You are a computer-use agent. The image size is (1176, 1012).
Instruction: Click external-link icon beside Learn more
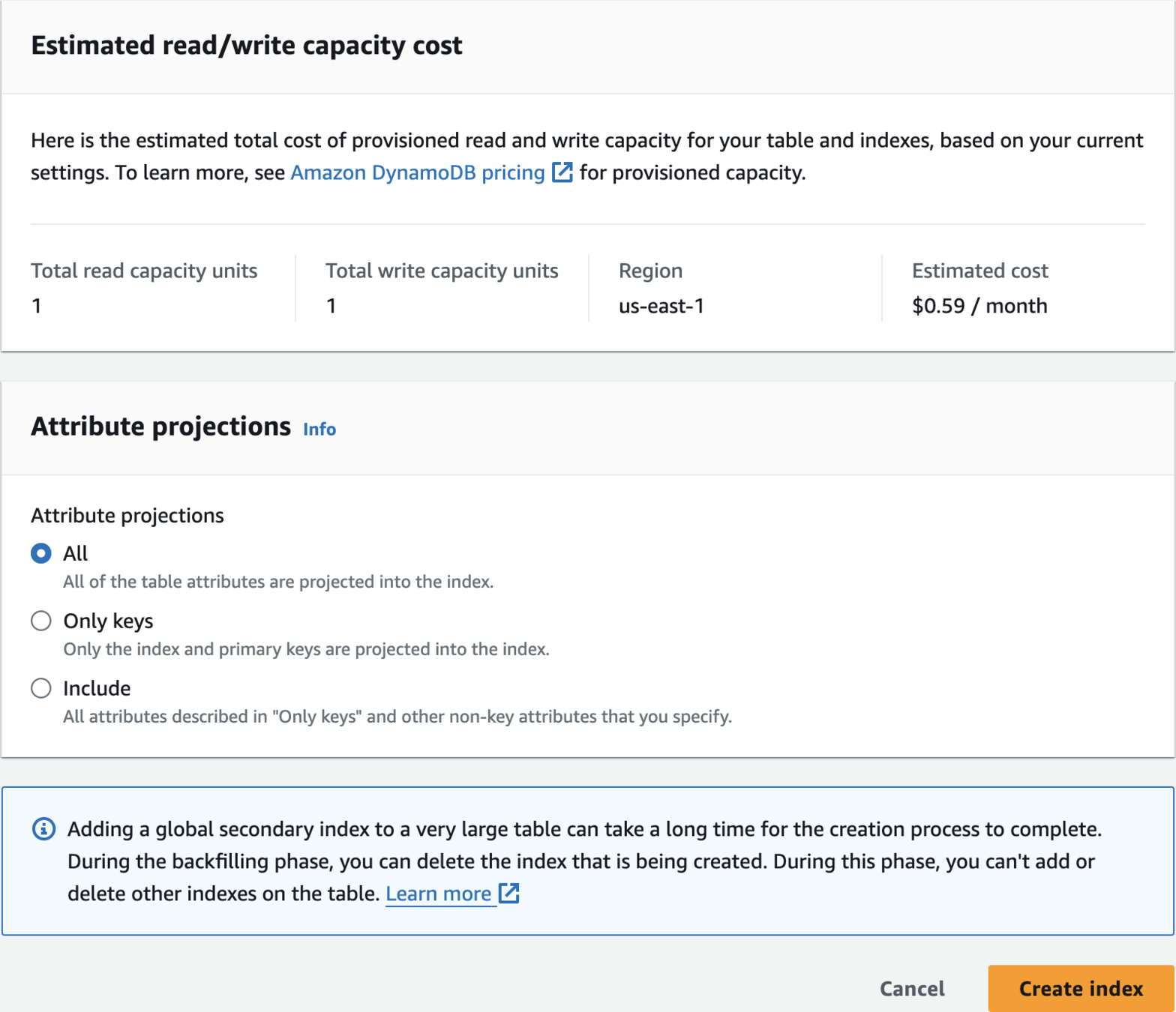[509, 894]
